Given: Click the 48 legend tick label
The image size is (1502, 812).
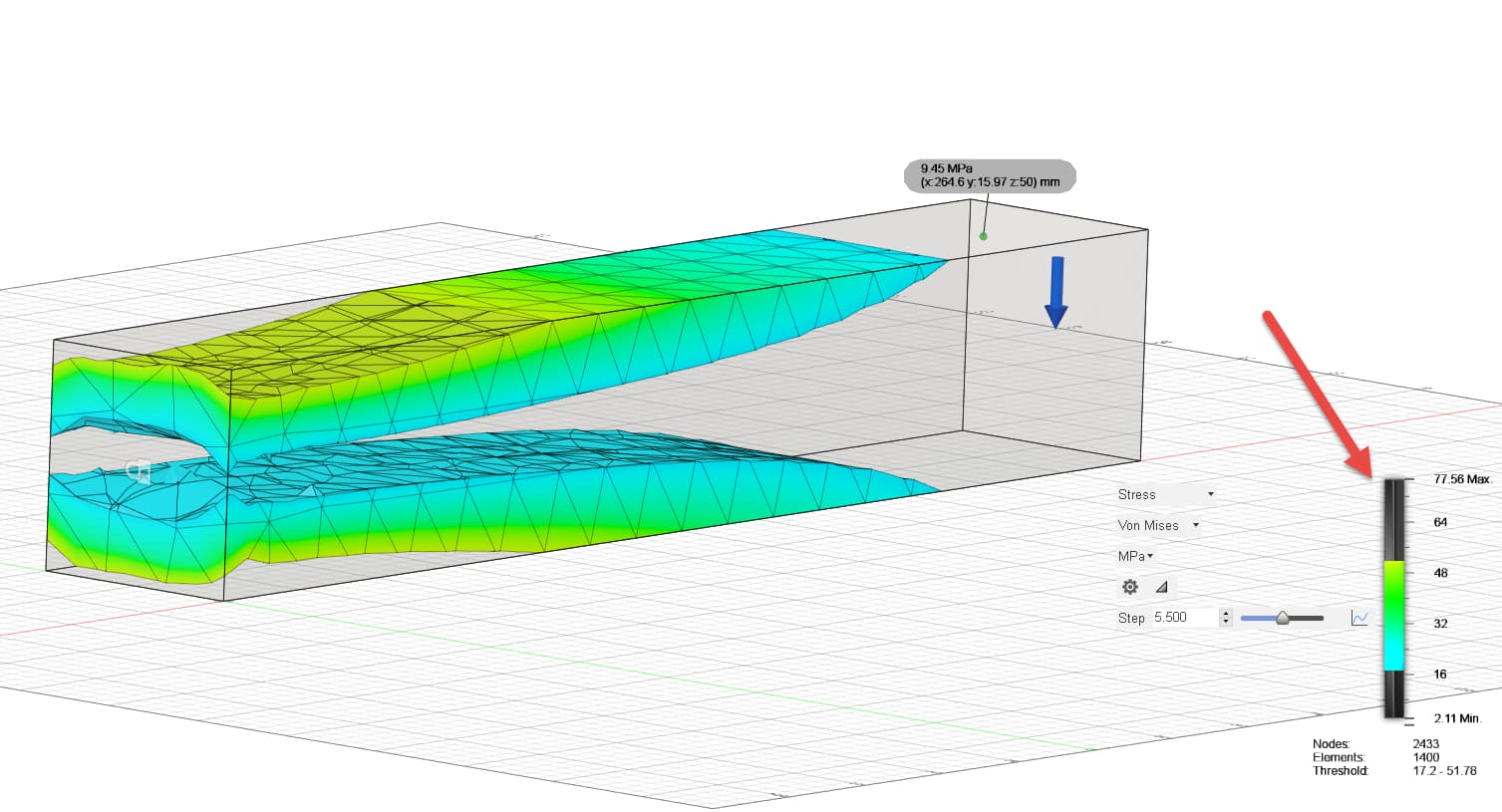Looking at the screenshot, I should click(1440, 573).
